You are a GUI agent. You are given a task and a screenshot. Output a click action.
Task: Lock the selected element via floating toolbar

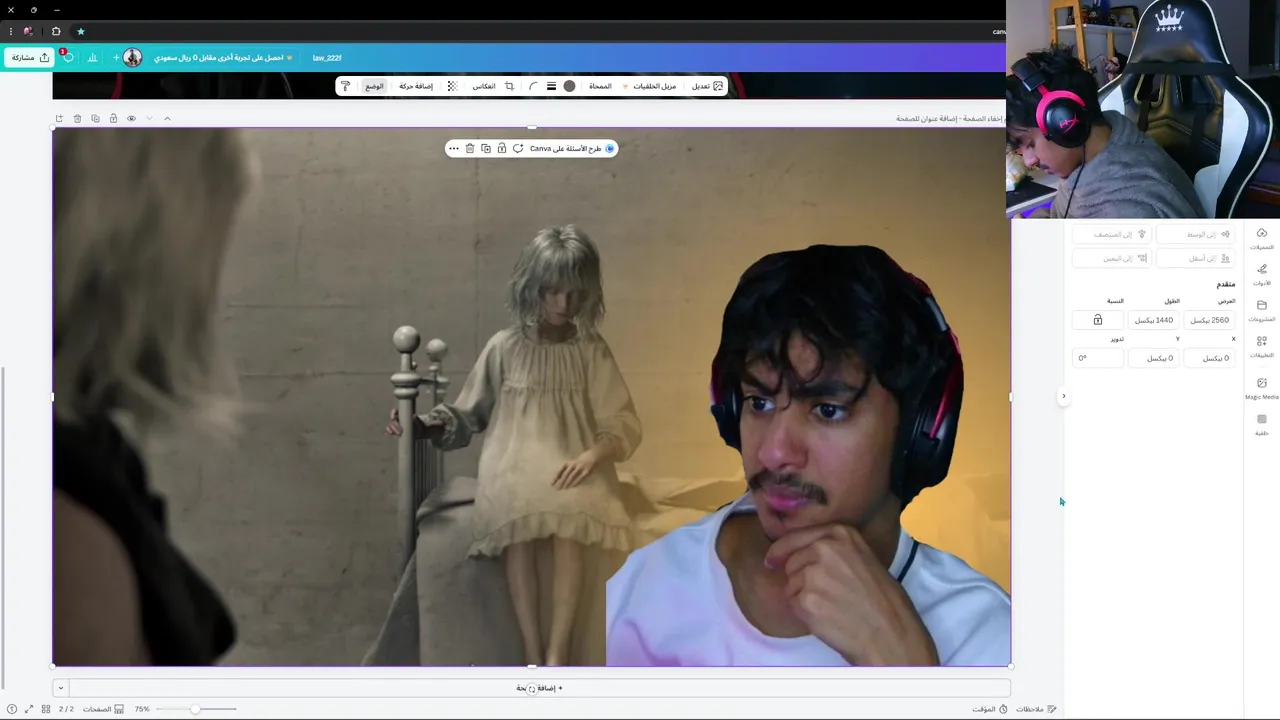click(x=502, y=148)
